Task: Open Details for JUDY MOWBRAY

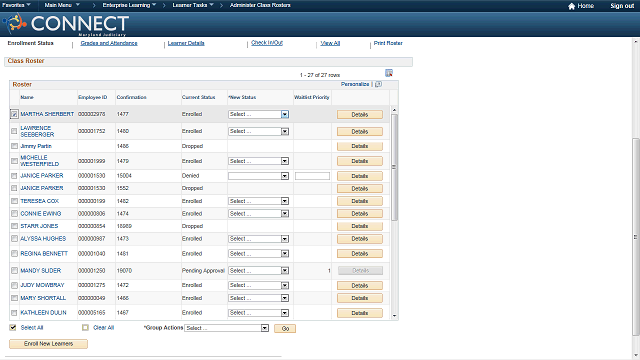Action: coord(360,286)
